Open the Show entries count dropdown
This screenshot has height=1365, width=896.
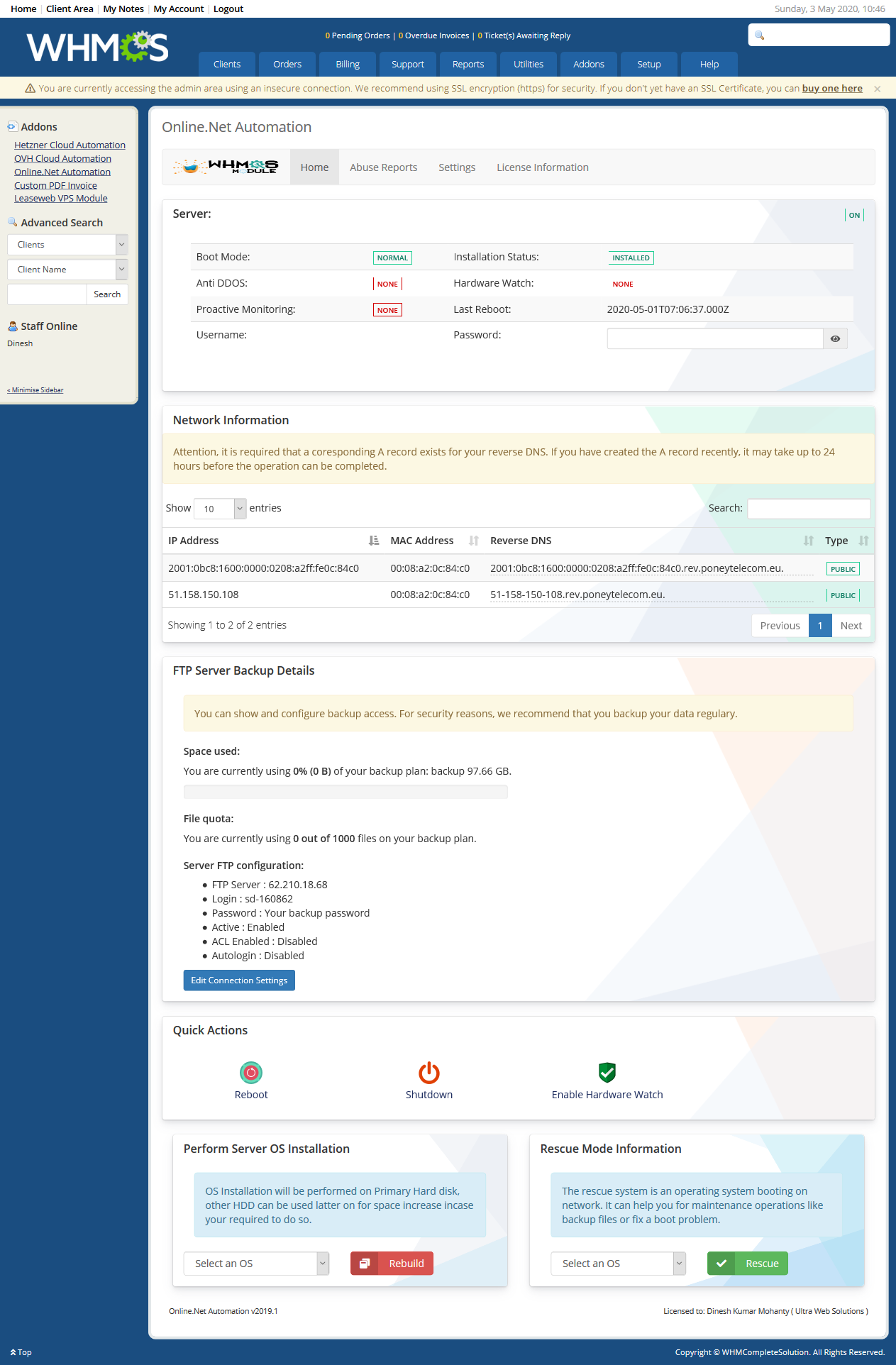(220, 509)
